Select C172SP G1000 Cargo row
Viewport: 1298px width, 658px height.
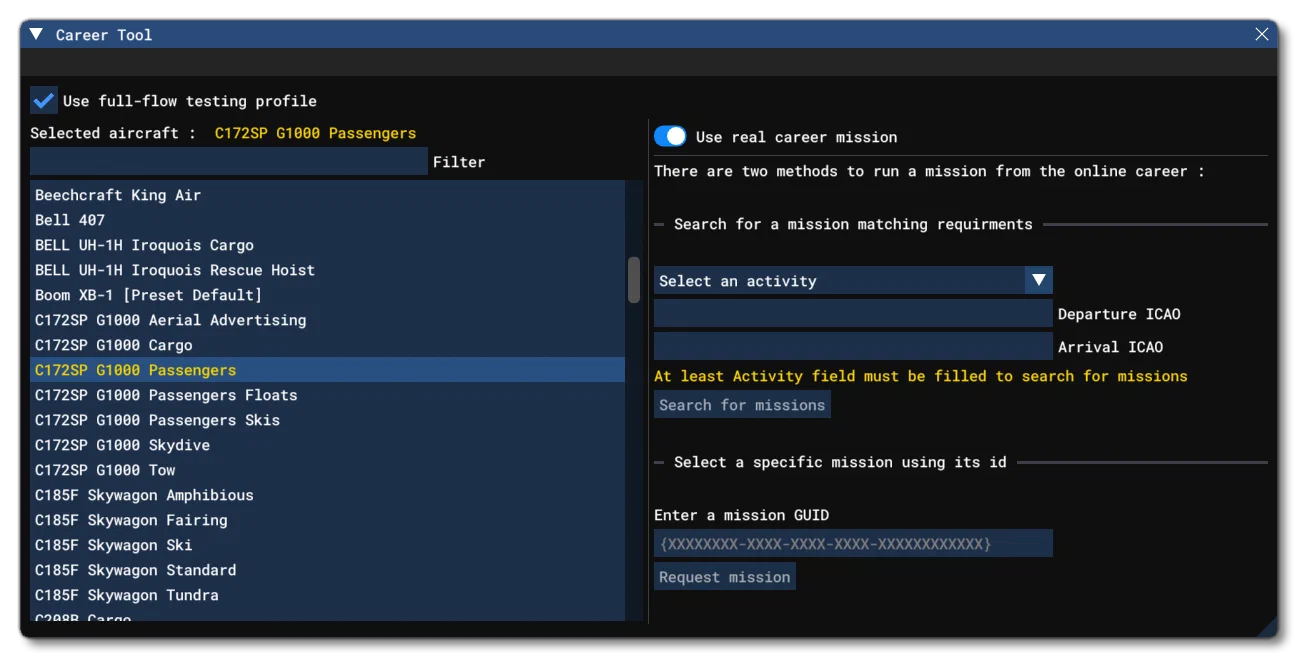[x=327, y=345]
